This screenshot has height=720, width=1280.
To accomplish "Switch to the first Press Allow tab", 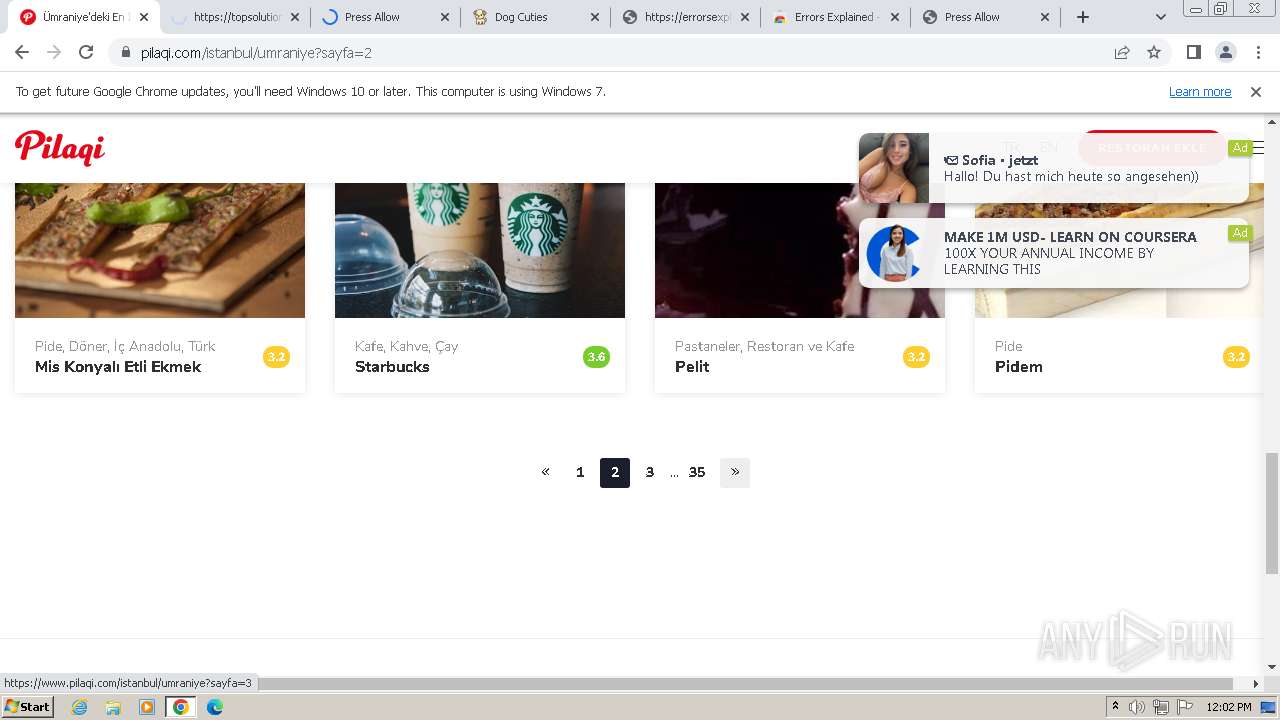I will 385,17.
